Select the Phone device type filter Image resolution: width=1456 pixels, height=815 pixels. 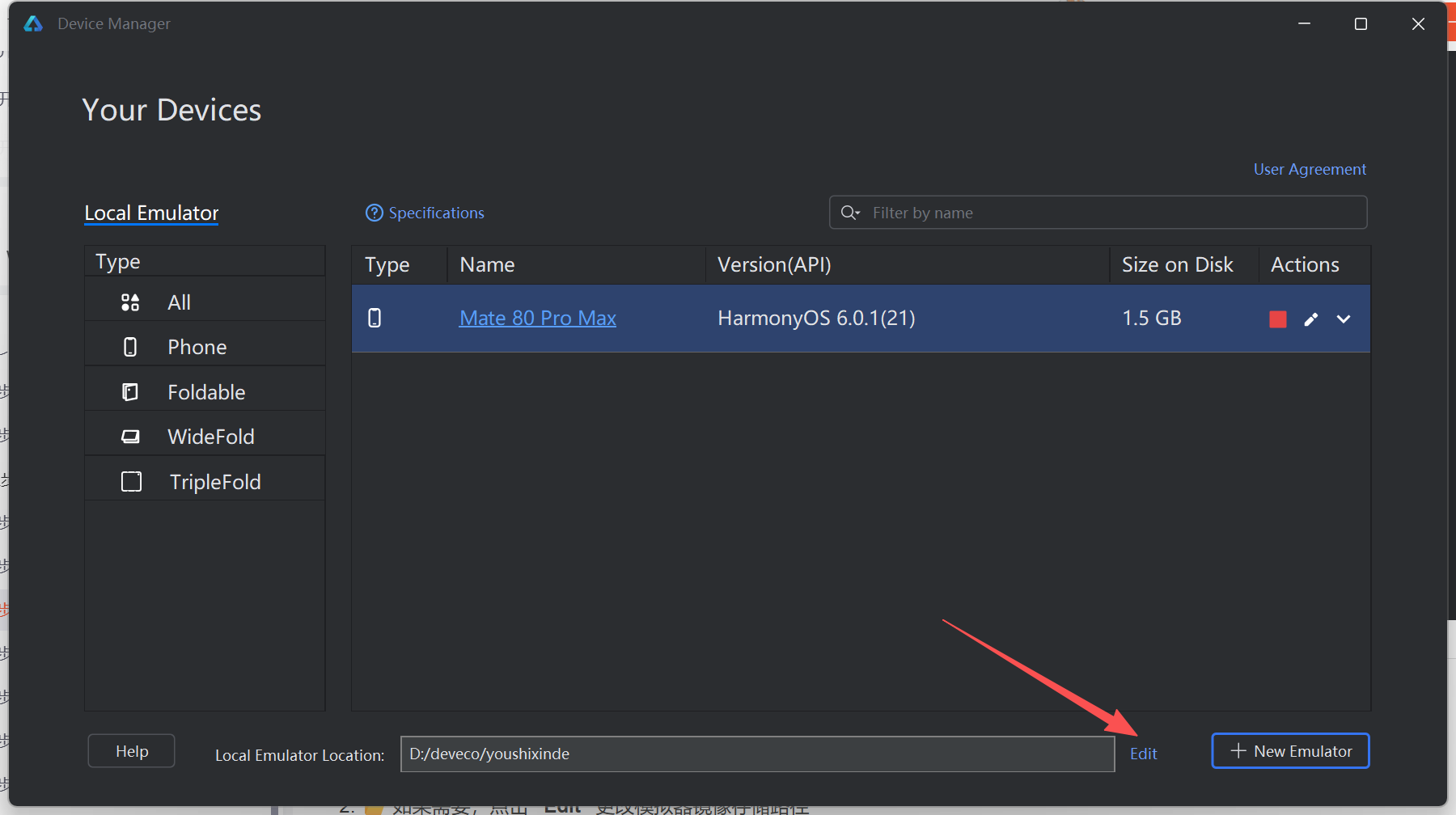click(x=205, y=347)
